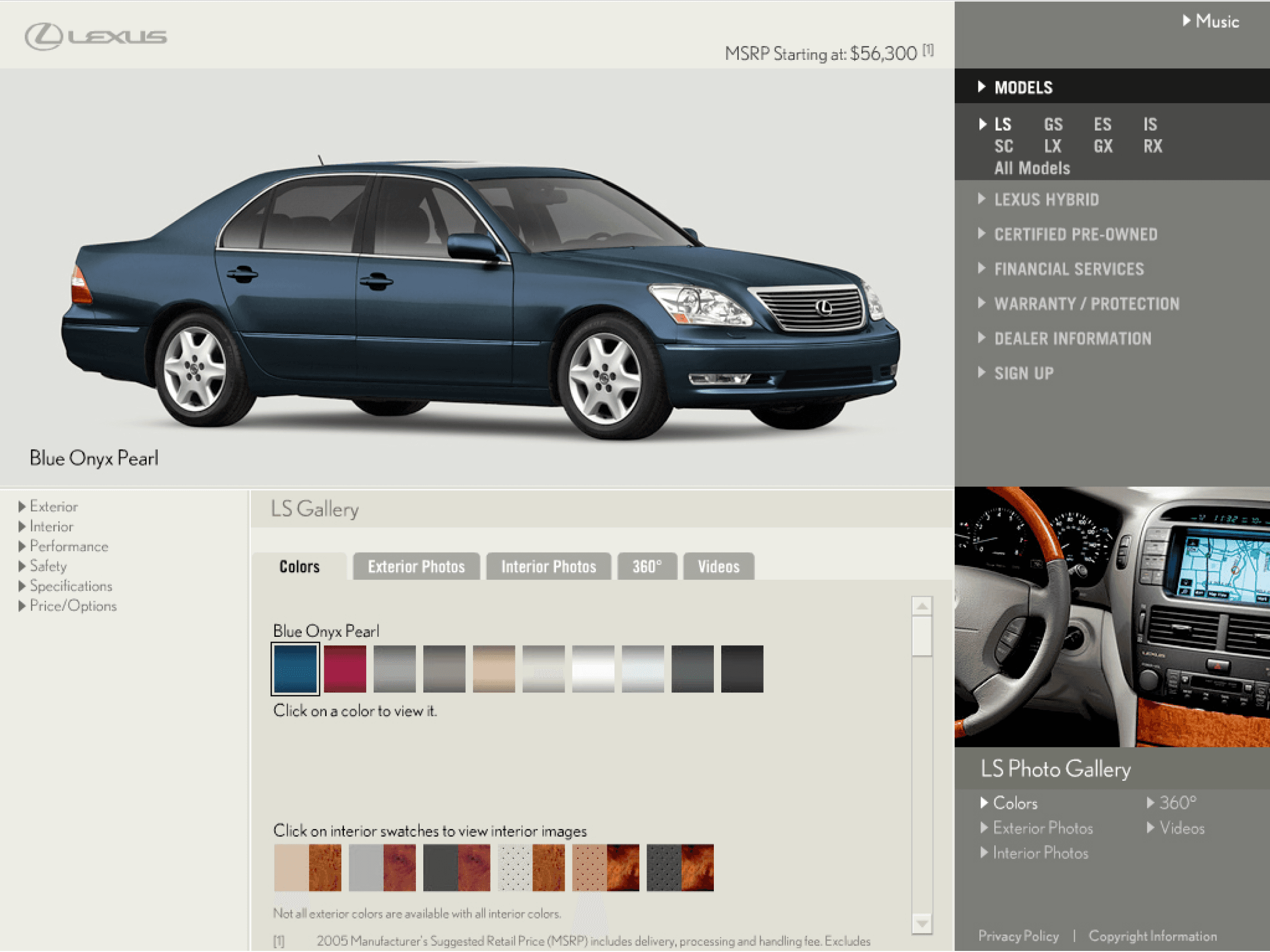Open the 360° tab
1270x952 pixels.
pyautogui.click(x=647, y=567)
